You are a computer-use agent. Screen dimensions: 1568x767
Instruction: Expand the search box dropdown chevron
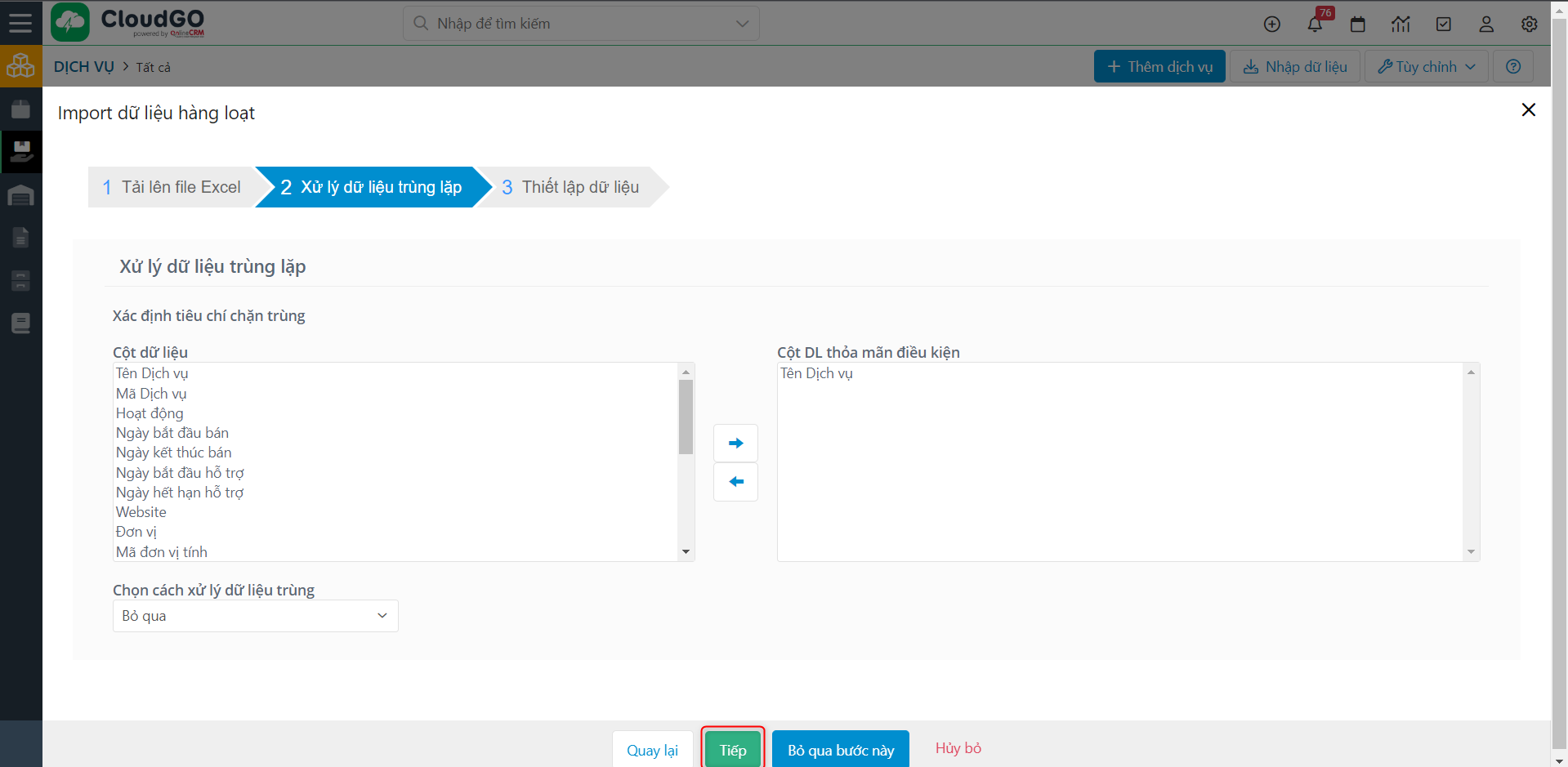tap(742, 24)
